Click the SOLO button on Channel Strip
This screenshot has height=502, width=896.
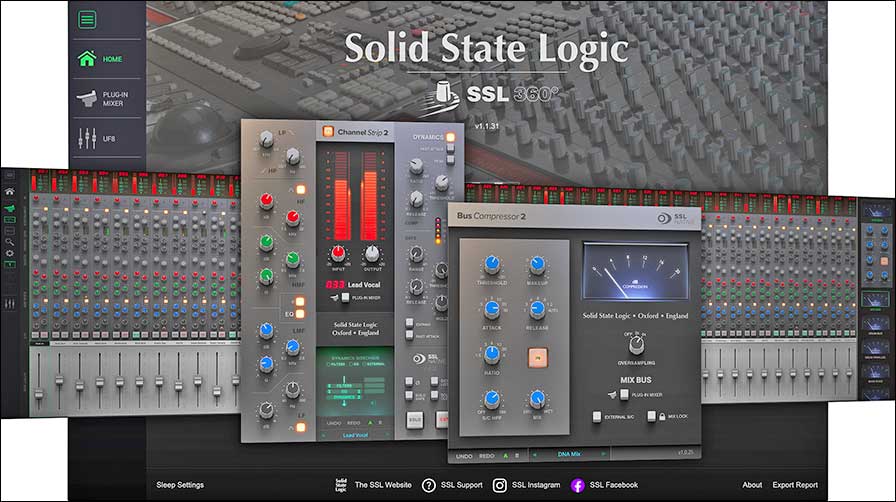[415, 420]
